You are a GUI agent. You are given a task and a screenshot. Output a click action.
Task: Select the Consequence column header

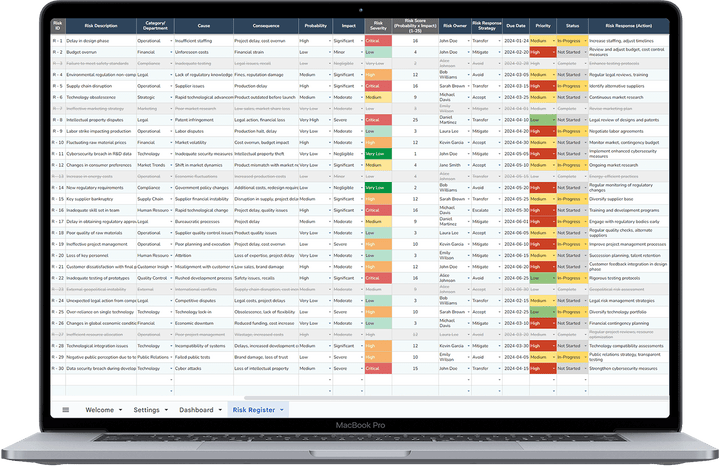[x=266, y=26]
